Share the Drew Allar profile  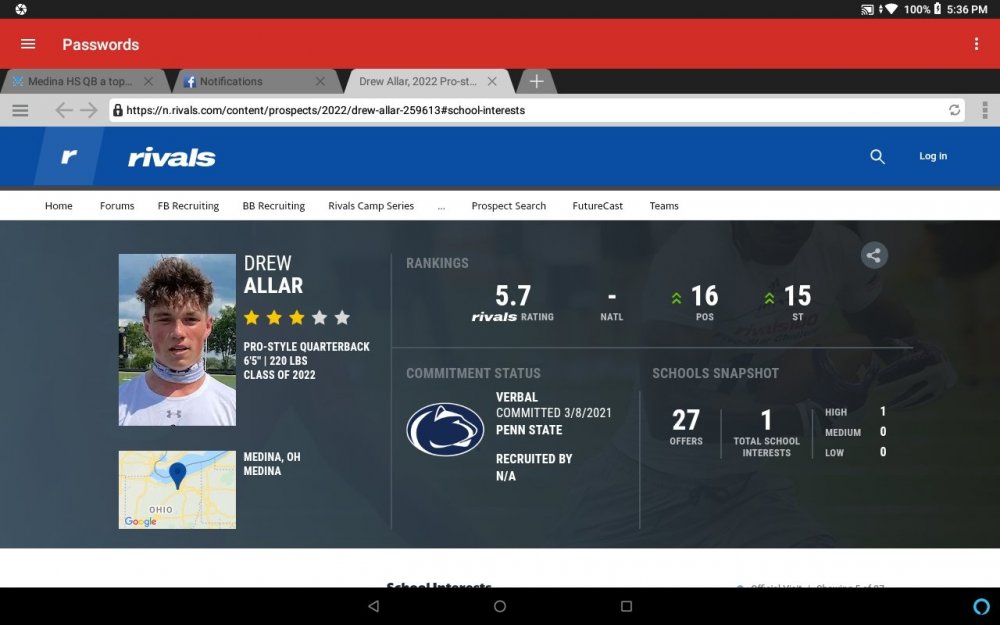click(x=874, y=256)
